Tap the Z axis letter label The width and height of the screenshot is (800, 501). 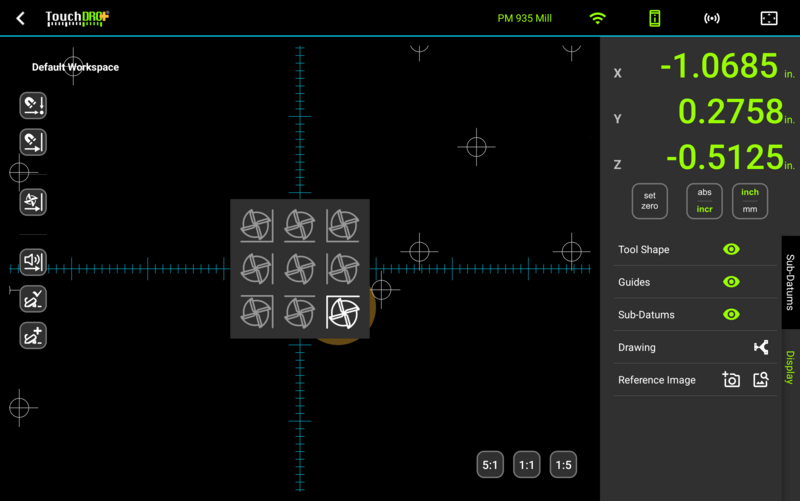pyautogui.click(x=617, y=164)
